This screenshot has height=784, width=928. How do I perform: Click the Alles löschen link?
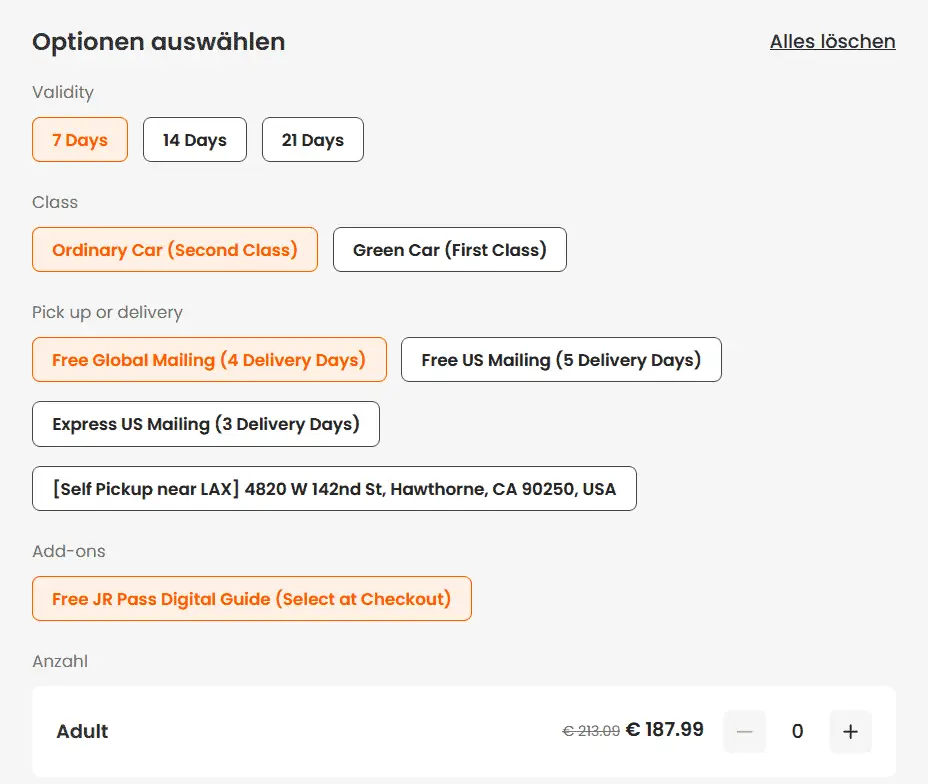[832, 41]
